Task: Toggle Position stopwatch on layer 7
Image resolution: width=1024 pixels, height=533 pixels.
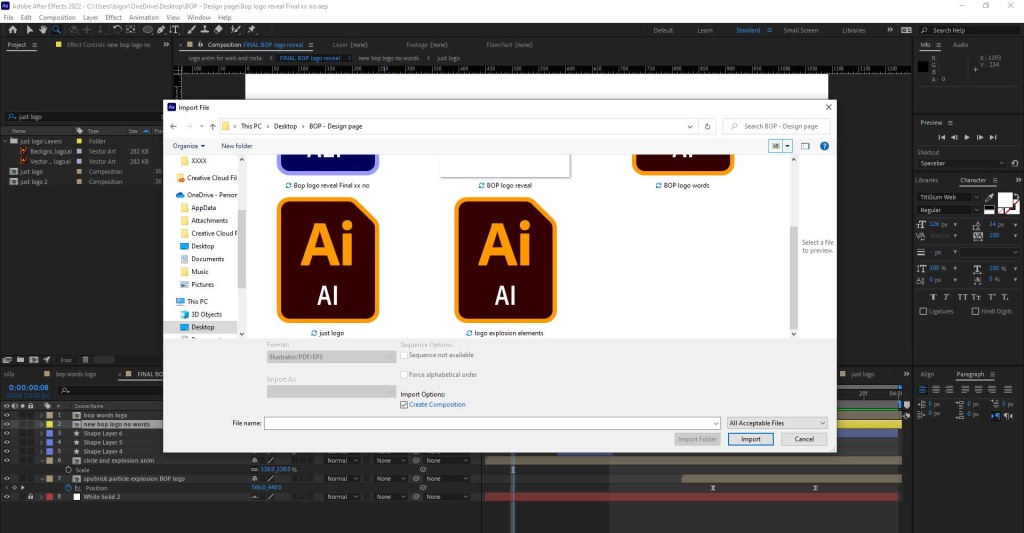Action: pyautogui.click(x=68, y=488)
